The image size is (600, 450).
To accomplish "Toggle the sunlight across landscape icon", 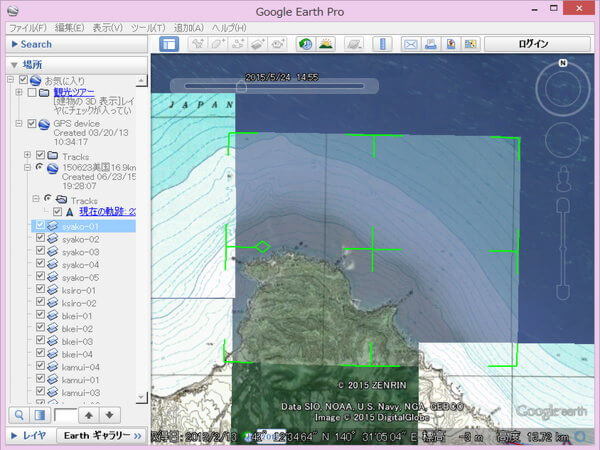I will click(326, 44).
